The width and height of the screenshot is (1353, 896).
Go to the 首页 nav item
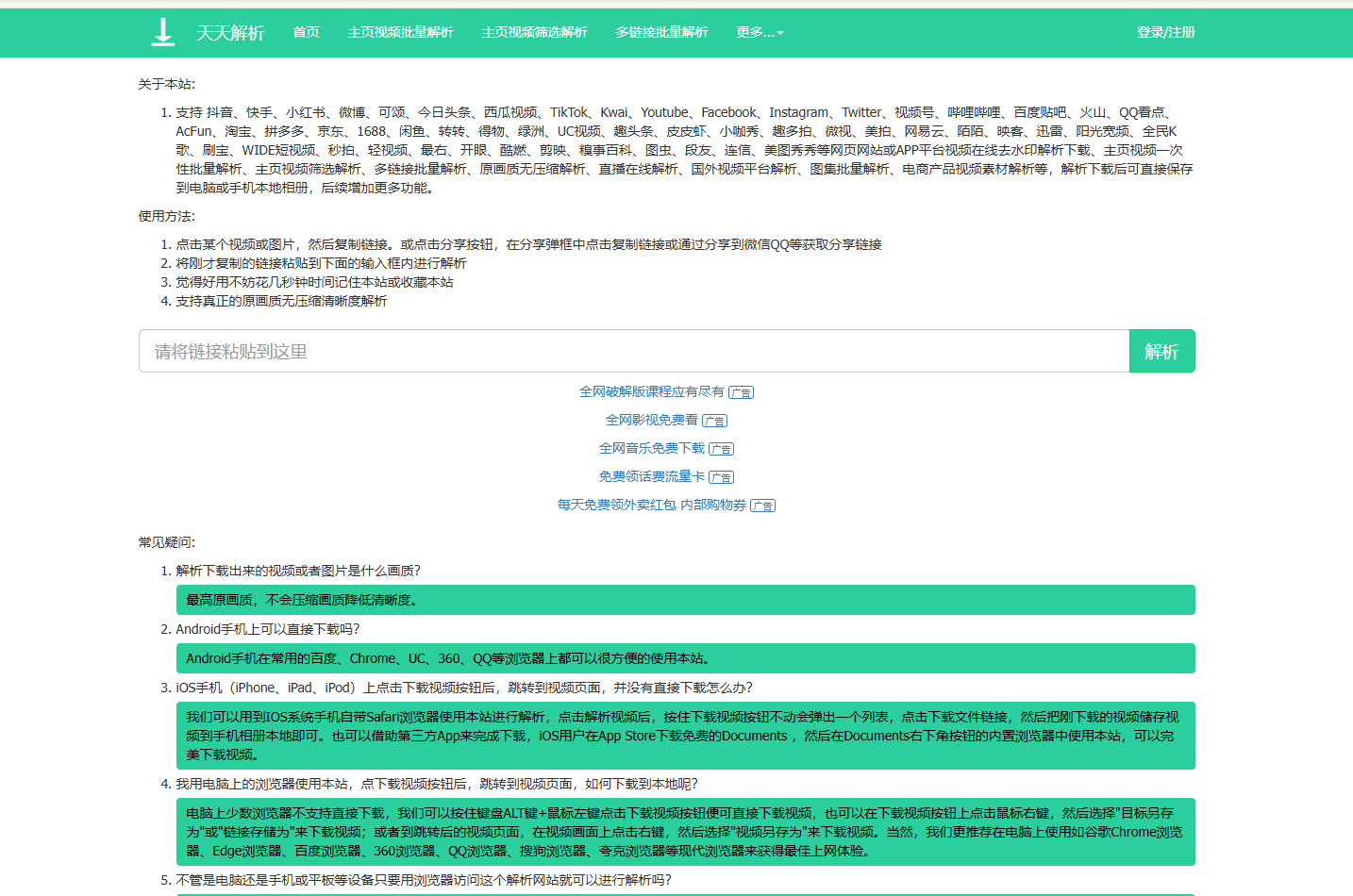click(306, 32)
